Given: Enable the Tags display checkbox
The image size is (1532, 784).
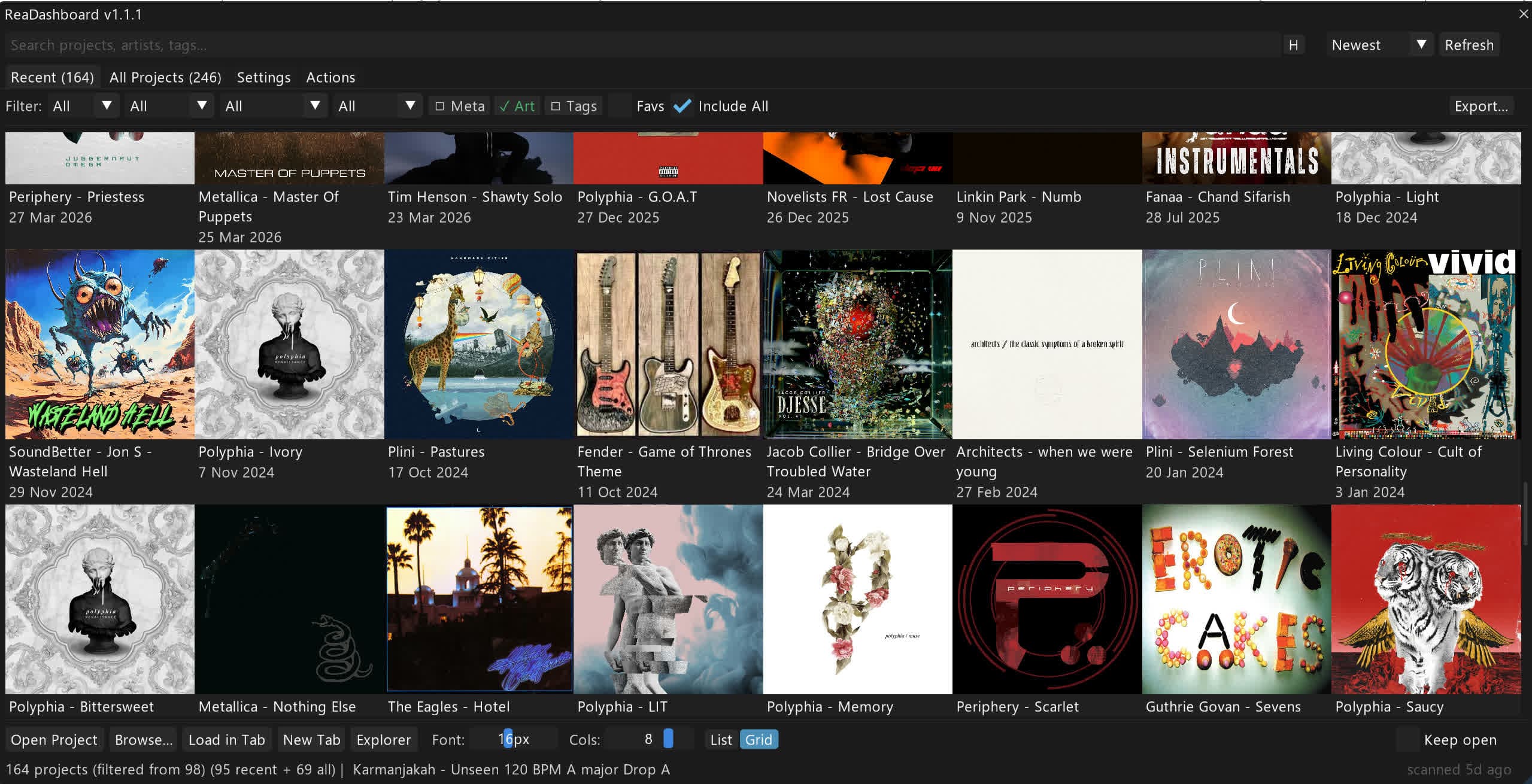Looking at the screenshot, I should [574, 106].
